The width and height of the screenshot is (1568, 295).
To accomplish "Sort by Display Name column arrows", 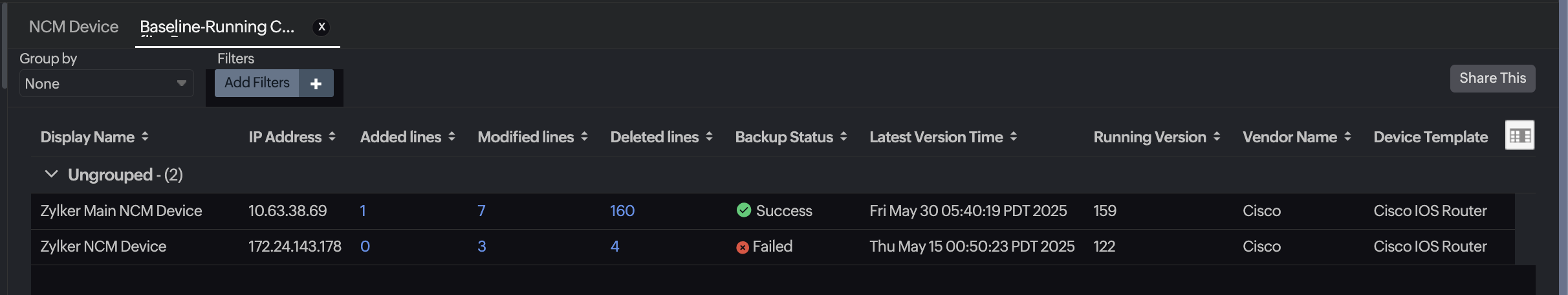I will tap(145, 137).
